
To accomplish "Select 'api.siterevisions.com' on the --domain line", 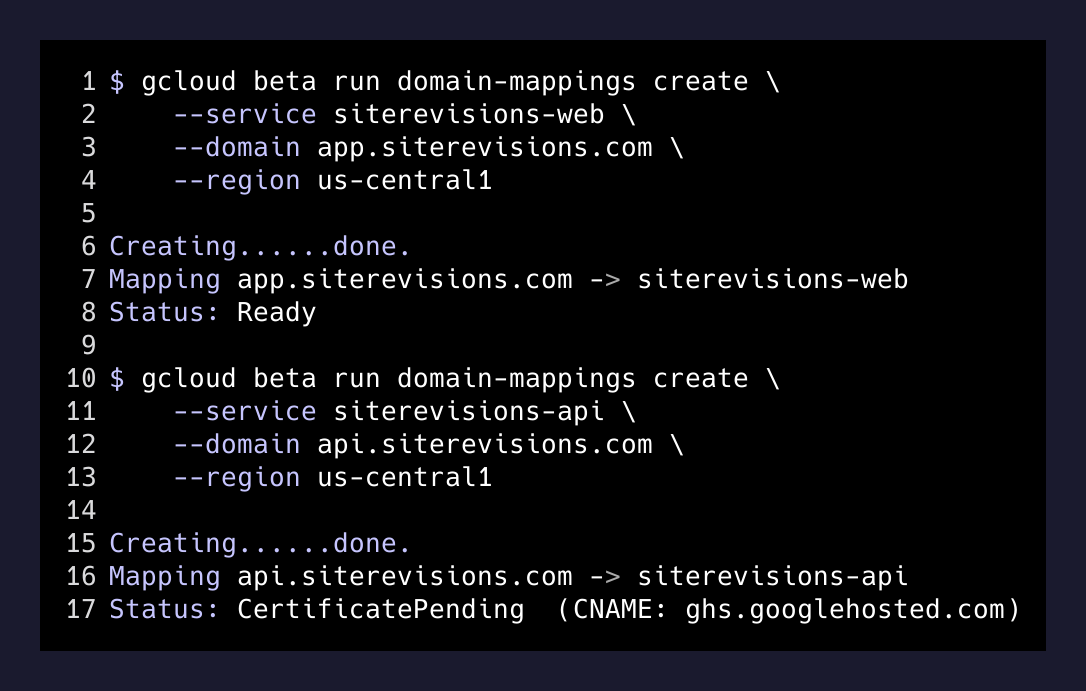I will point(485,445).
